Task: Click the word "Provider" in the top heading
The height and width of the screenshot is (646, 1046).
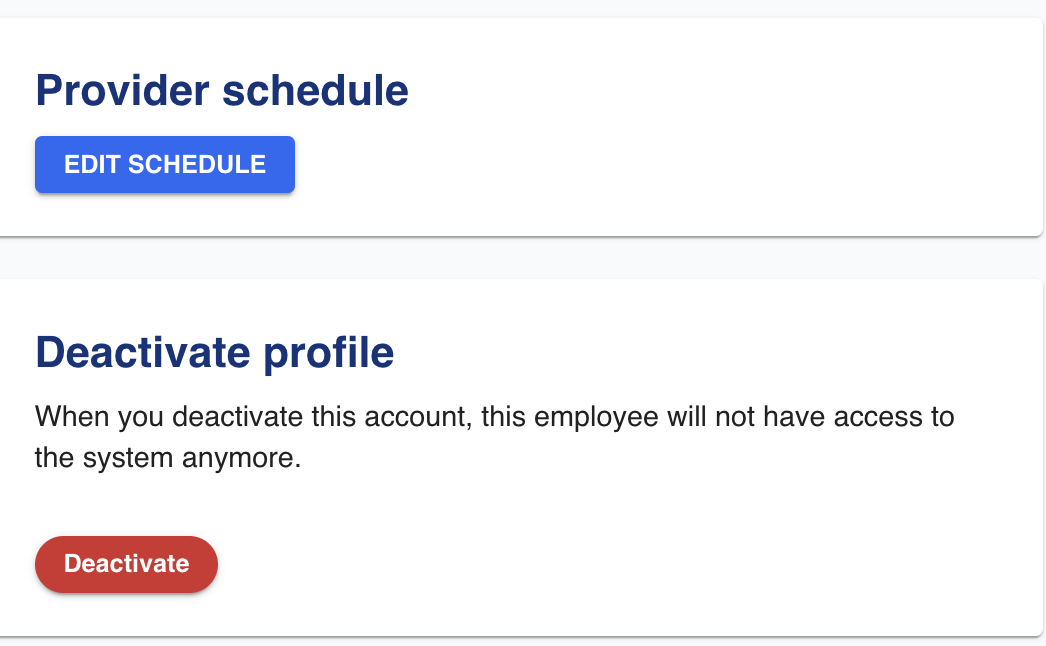Action: (123, 91)
